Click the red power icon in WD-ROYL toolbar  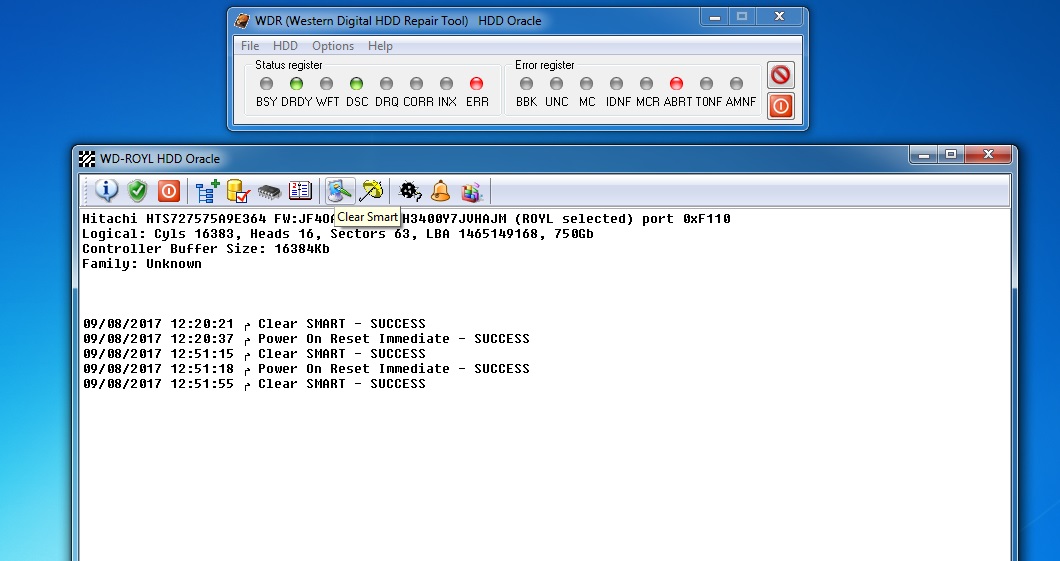[168, 191]
